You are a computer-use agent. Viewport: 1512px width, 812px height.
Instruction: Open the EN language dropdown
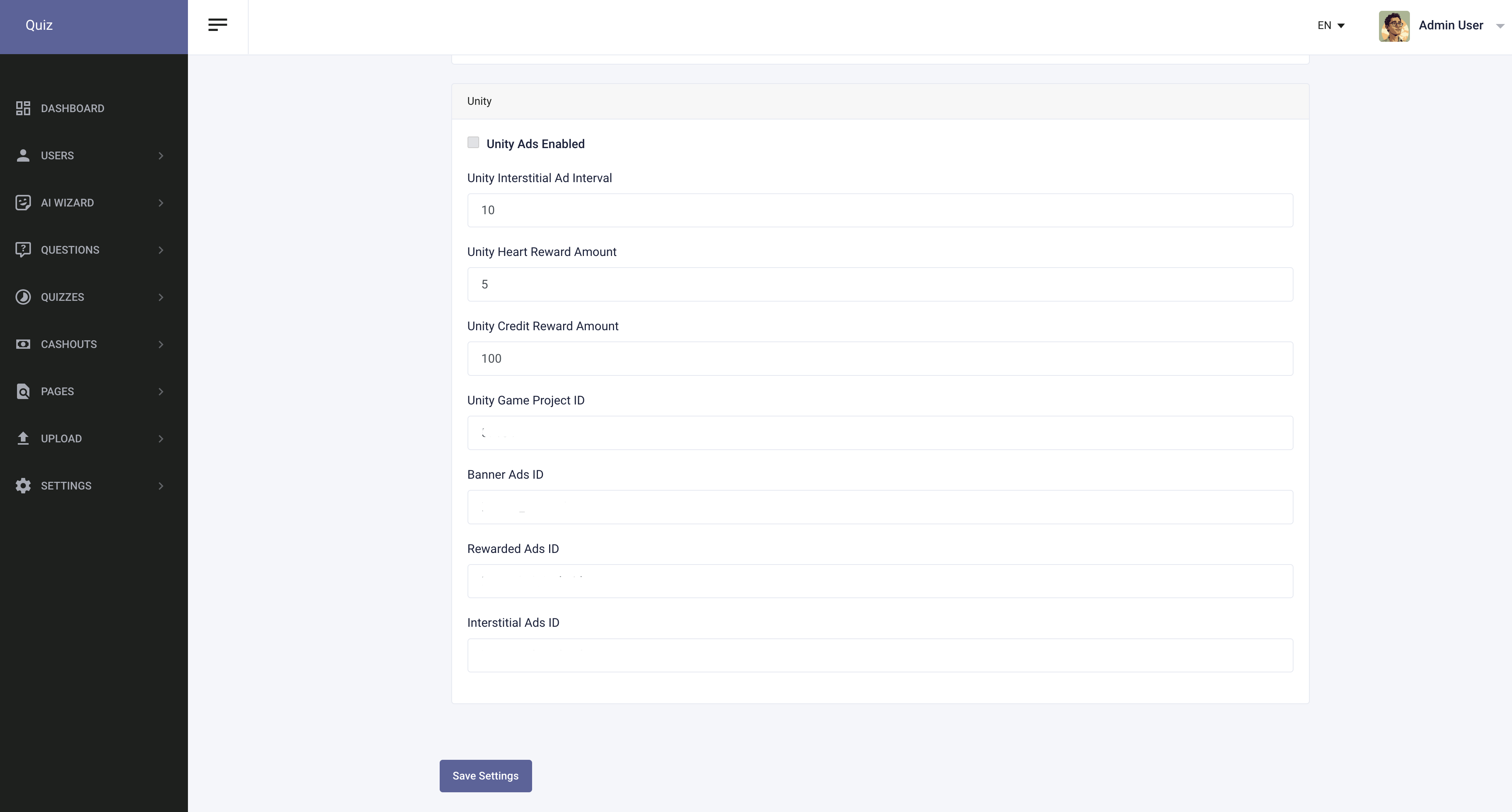(x=1331, y=25)
